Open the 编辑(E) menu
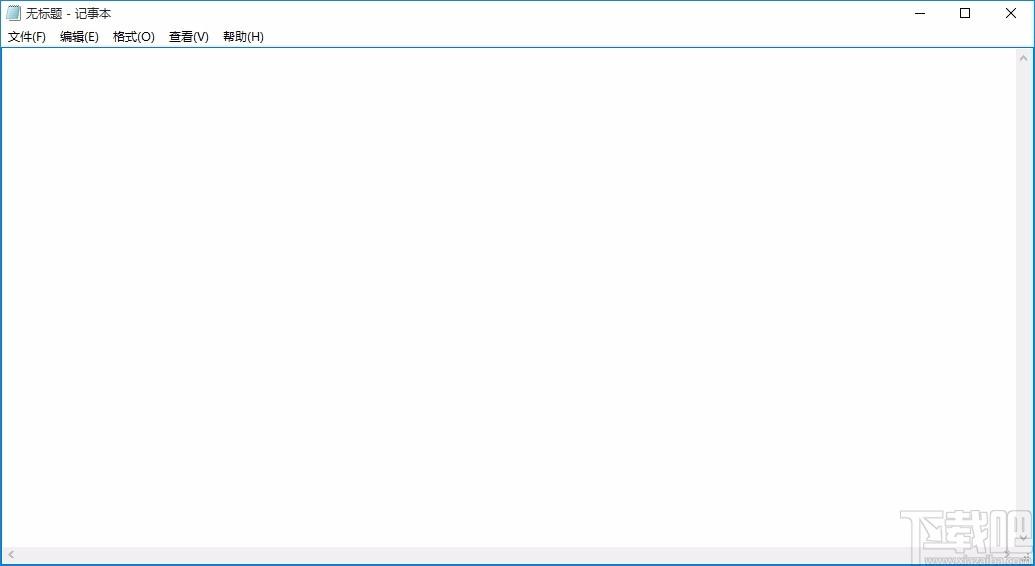 pyautogui.click(x=79, y=37)
